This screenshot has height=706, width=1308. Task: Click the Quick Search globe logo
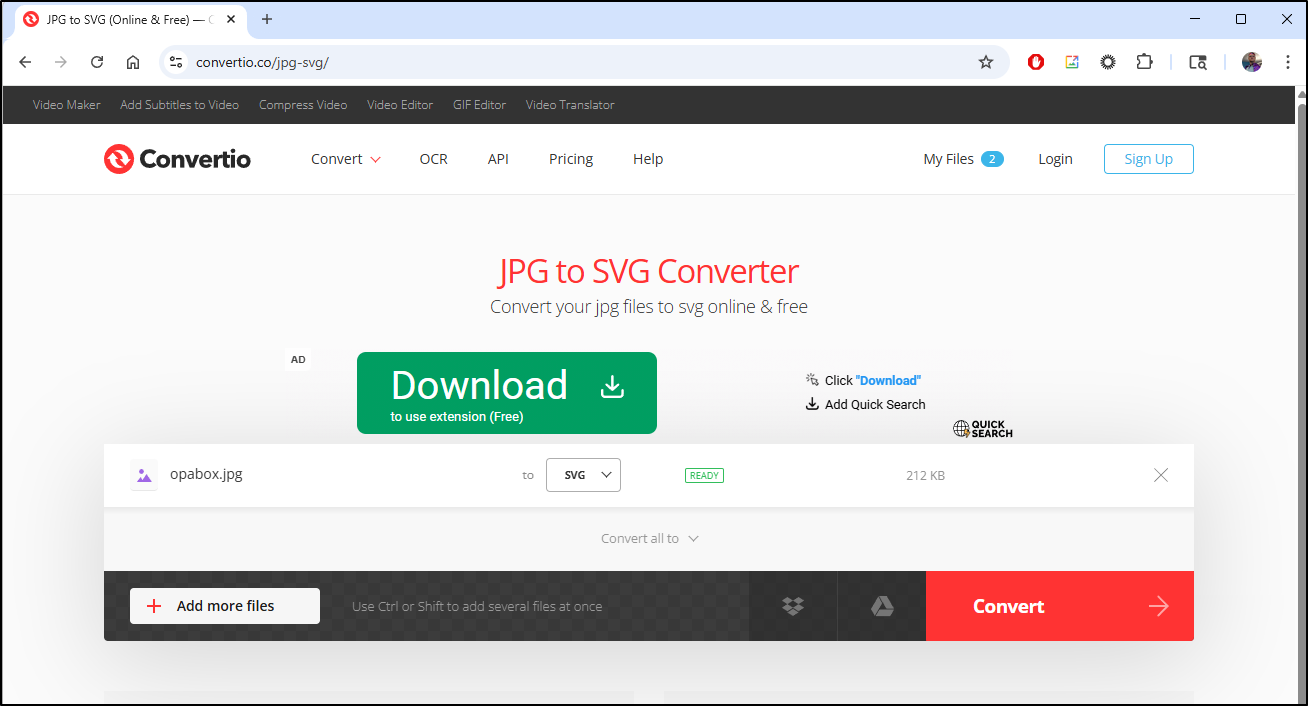pyautogui.click(x=983, y=428)
